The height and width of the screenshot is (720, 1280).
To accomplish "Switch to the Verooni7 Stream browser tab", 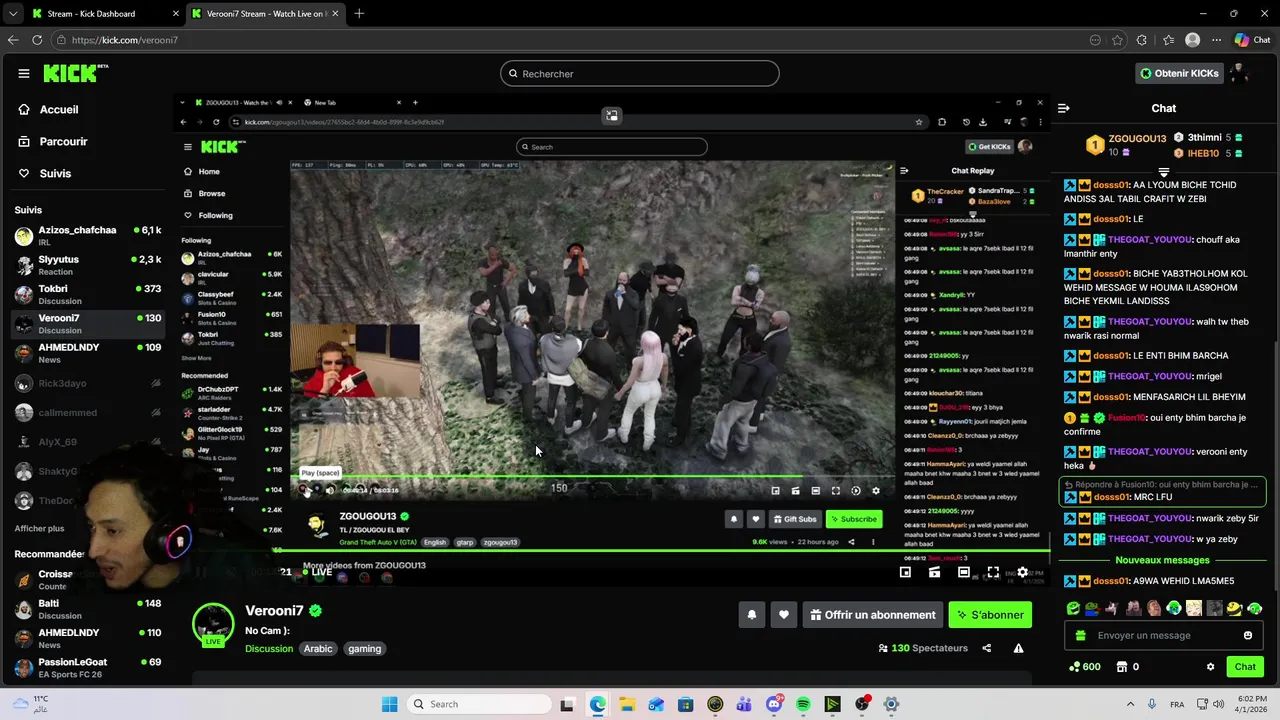I will 265,14.
